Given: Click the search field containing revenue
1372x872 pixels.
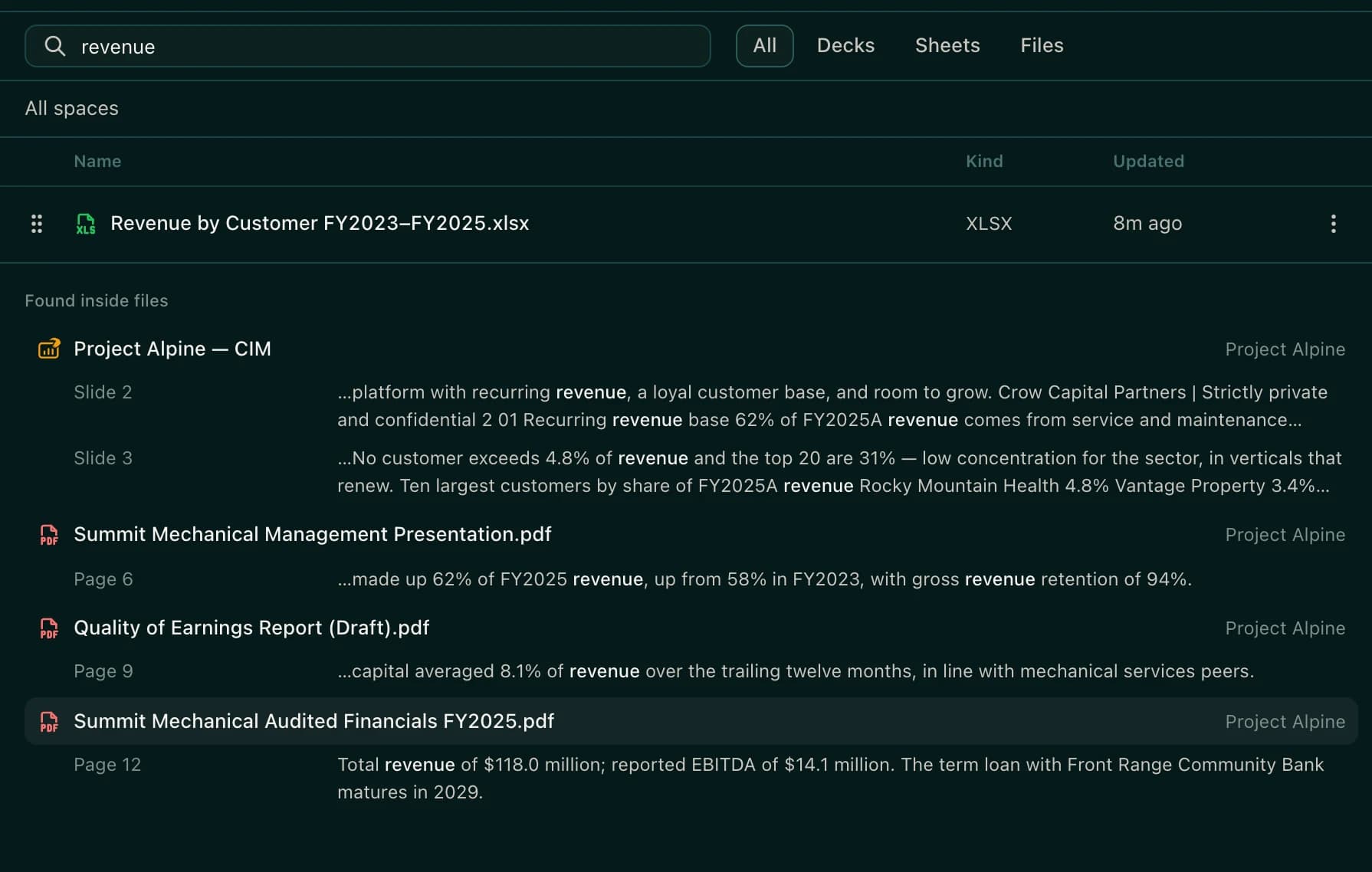Looking at the screenshot, I should point(368,46).
